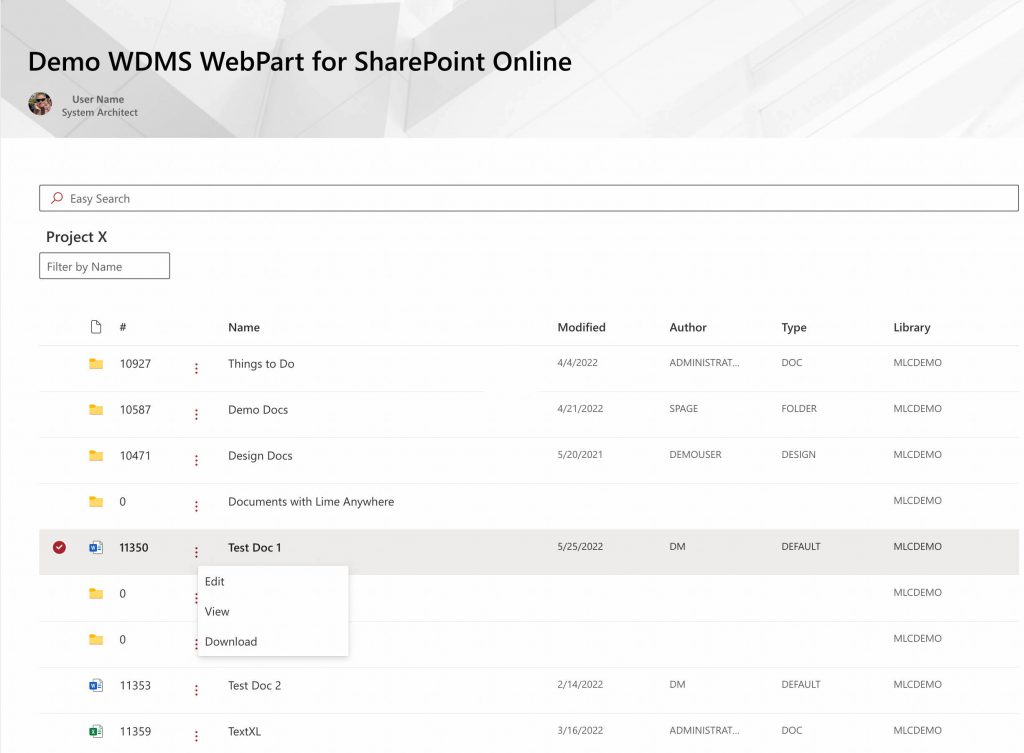Viewport: 1024px width, 753px height.
Task: Click document number 11350
Action: (x=134, y=547)
